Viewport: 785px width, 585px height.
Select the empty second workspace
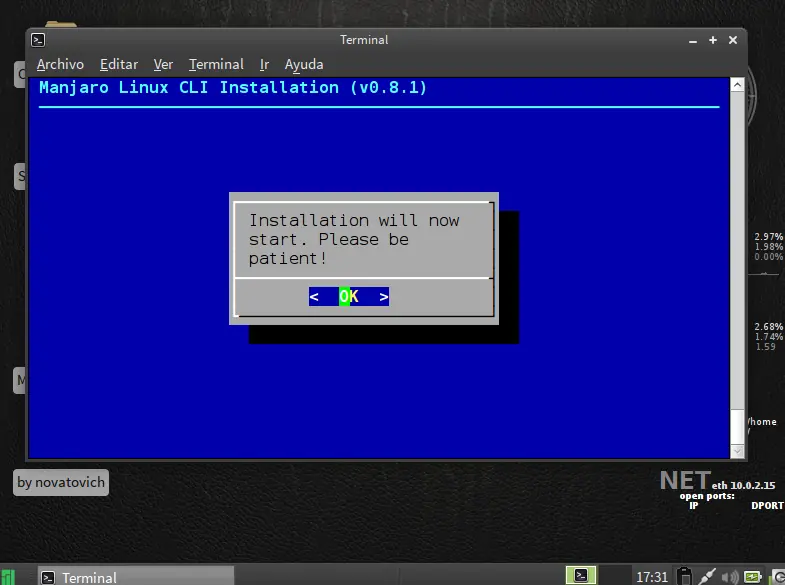tap(614, 575)
